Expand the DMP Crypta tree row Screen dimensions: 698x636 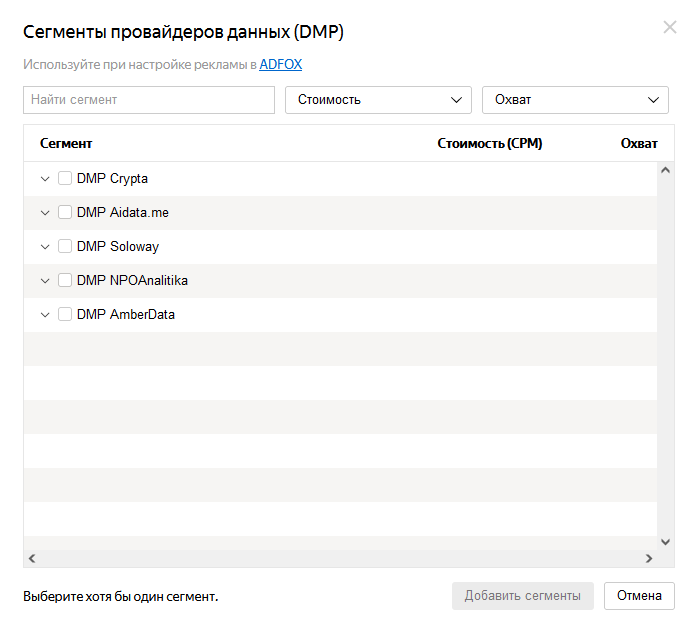45,179
